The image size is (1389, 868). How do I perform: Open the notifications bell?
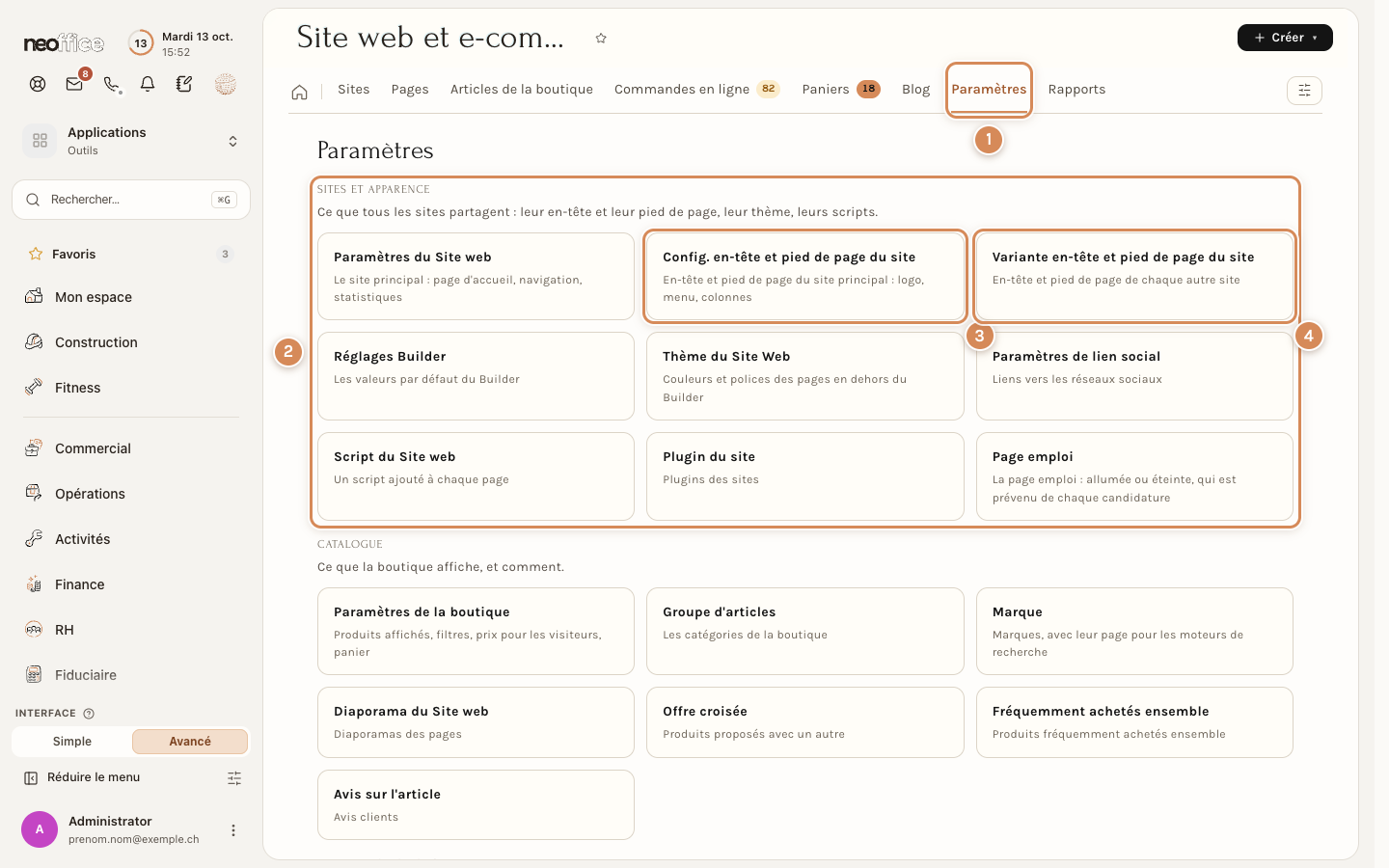coord(148,84)
